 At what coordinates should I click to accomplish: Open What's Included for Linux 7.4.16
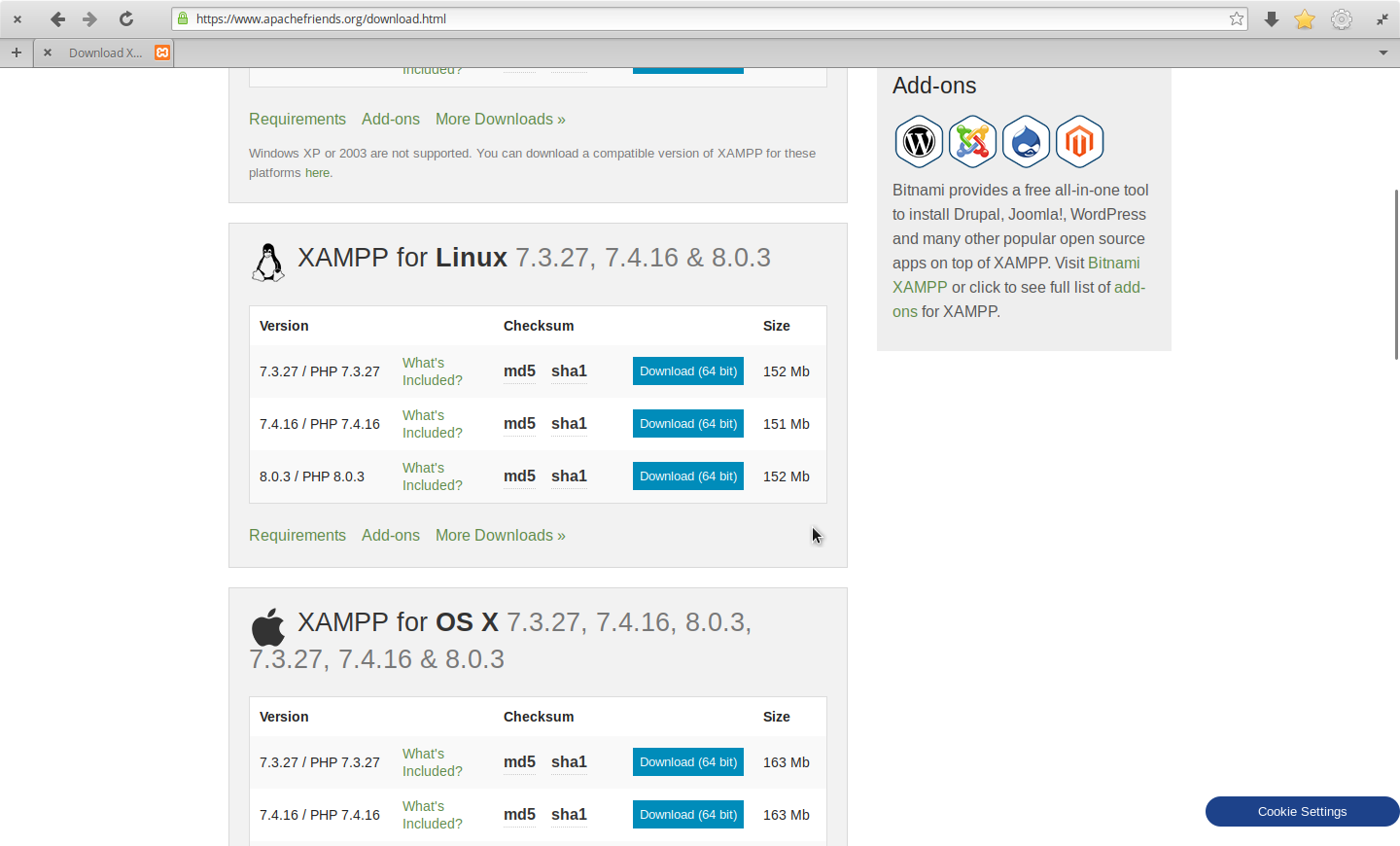[433, 424]
